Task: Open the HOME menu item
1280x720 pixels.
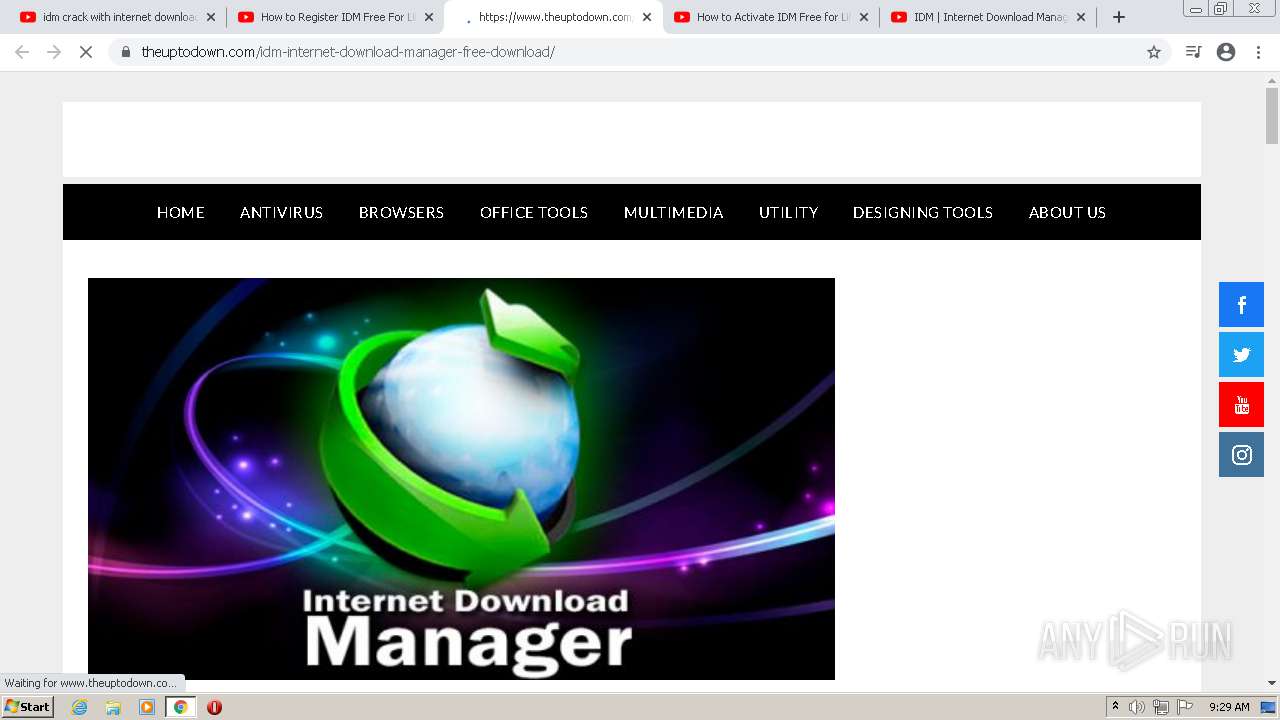Action: pos(181,212)
